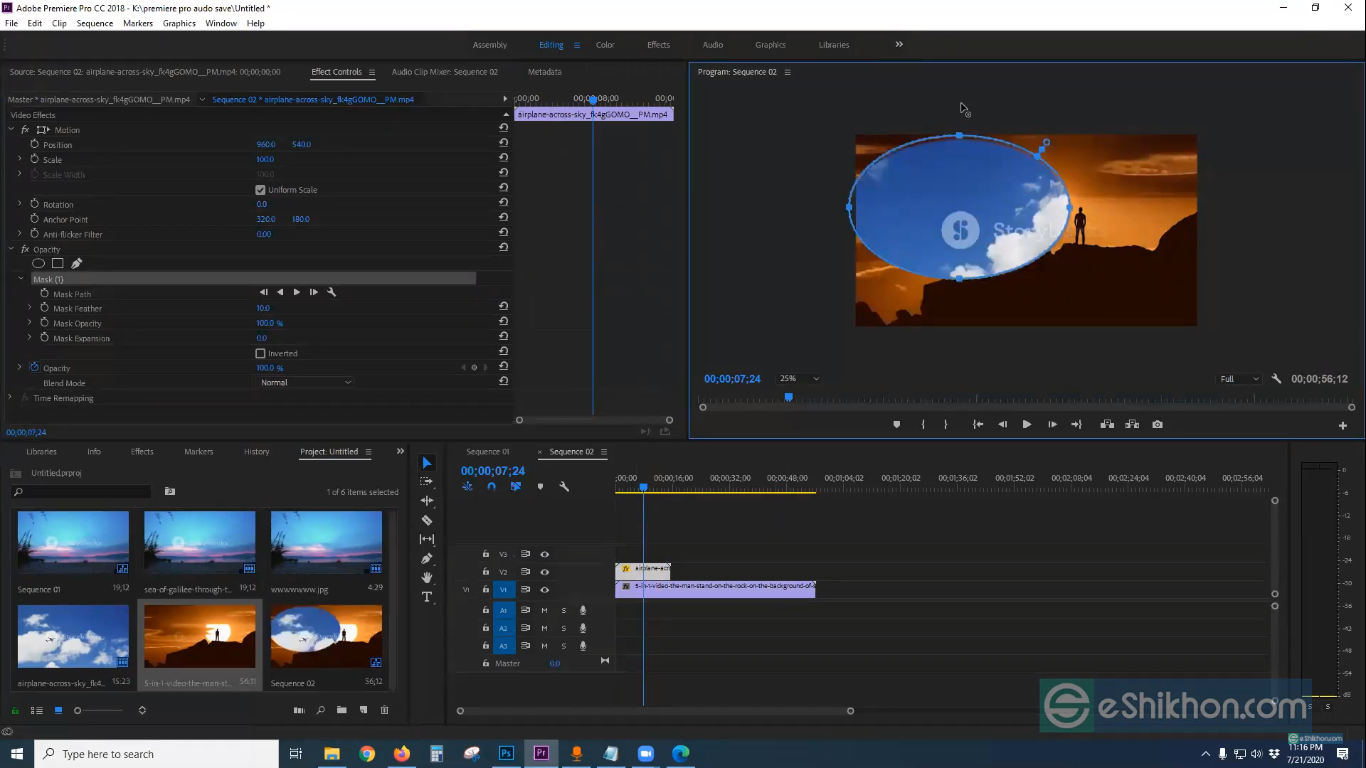
Task: Switch to the Color workspace tab
Action: [605, 45]
